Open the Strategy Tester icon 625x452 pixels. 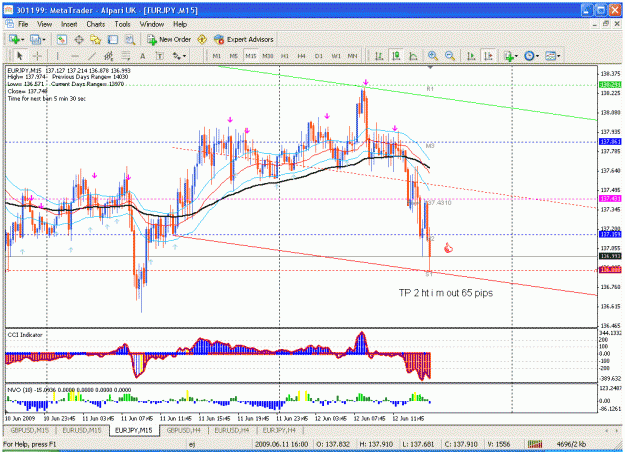tap(130, 39)
